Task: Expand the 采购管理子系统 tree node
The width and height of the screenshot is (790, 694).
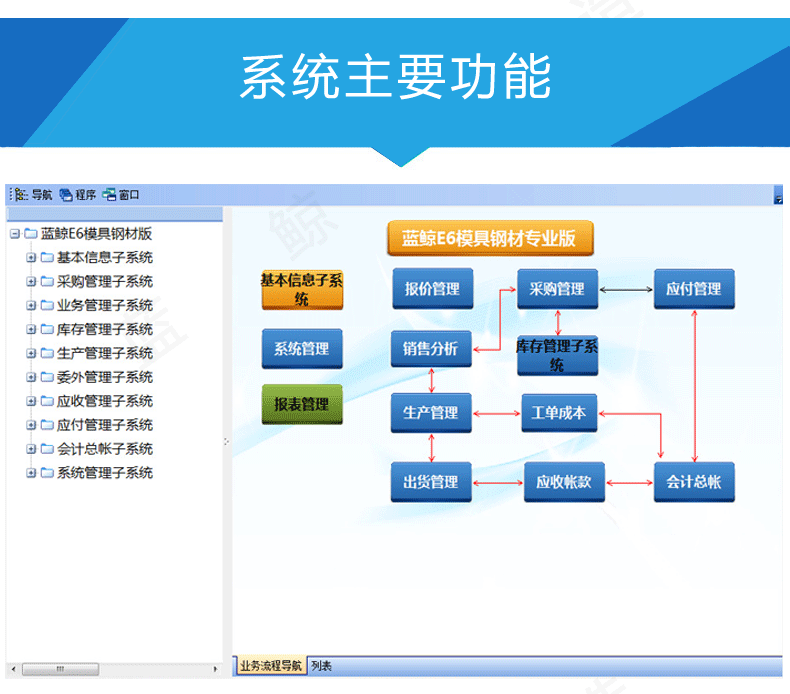Action: (x=31, y=282)
